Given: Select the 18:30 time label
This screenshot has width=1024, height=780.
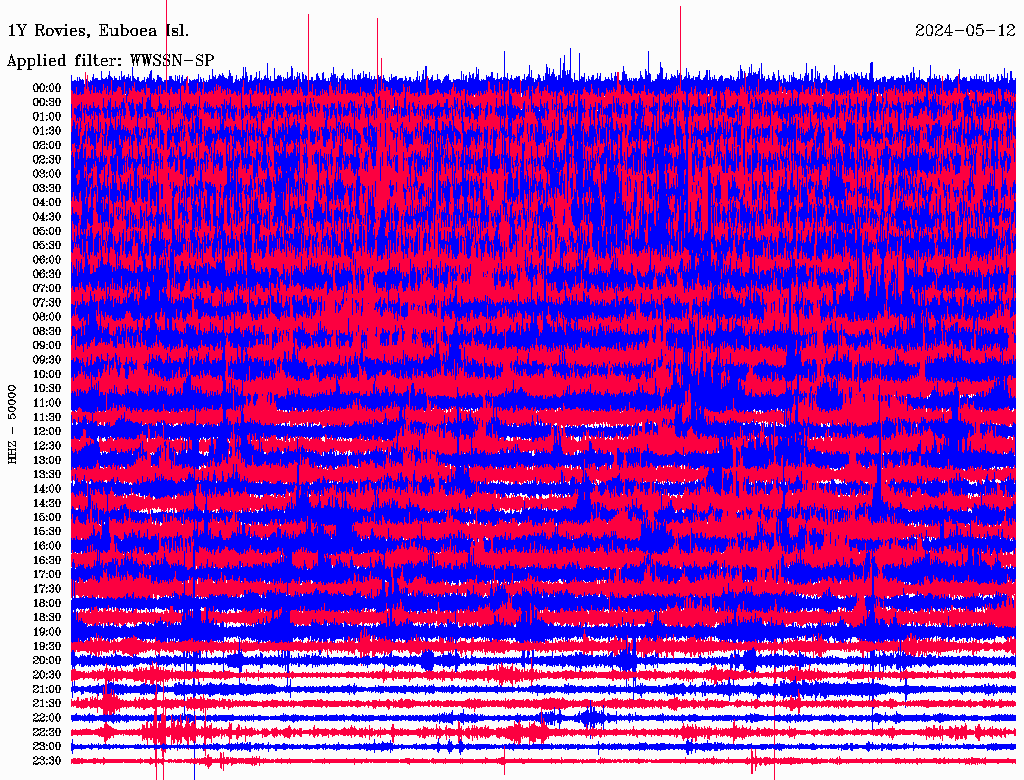Looking at the screenshot, I should click(47, 618).
